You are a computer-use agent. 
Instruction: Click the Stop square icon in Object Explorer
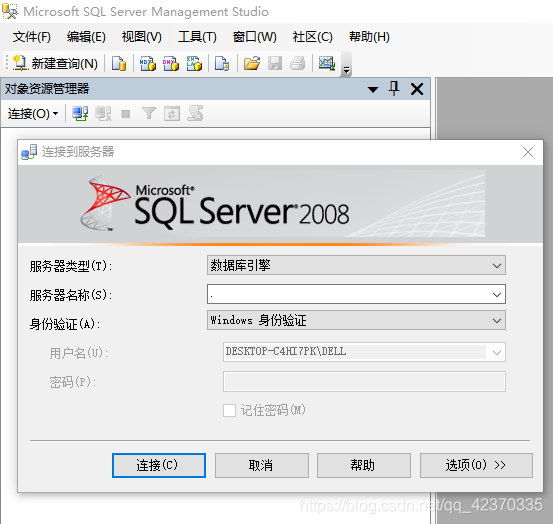pos(126,114)
